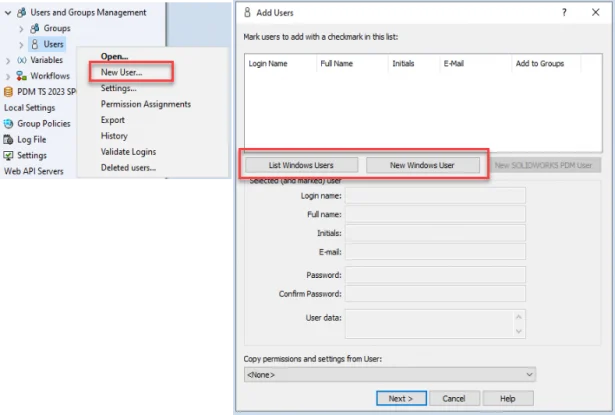Close the Add Users dialog
Image resolution: width=615 pixels, height=415 pixels.
pos(595,13)
